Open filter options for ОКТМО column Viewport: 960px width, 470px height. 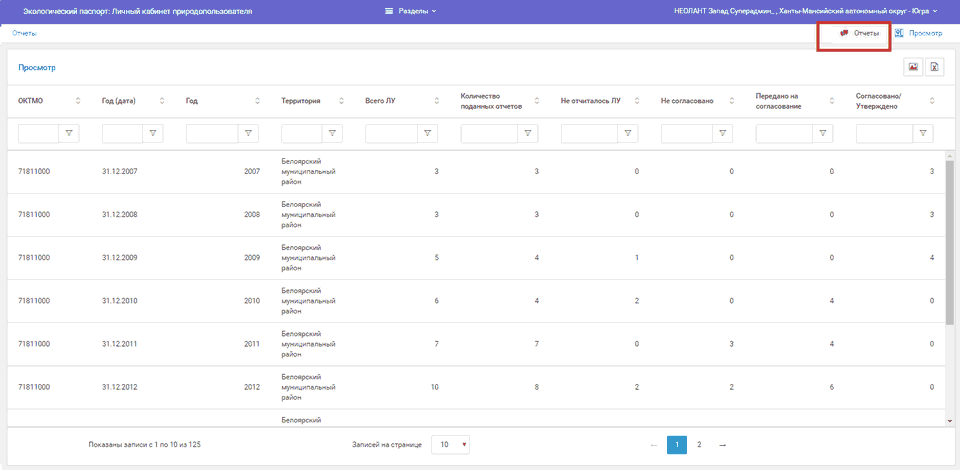click(69, 133)
